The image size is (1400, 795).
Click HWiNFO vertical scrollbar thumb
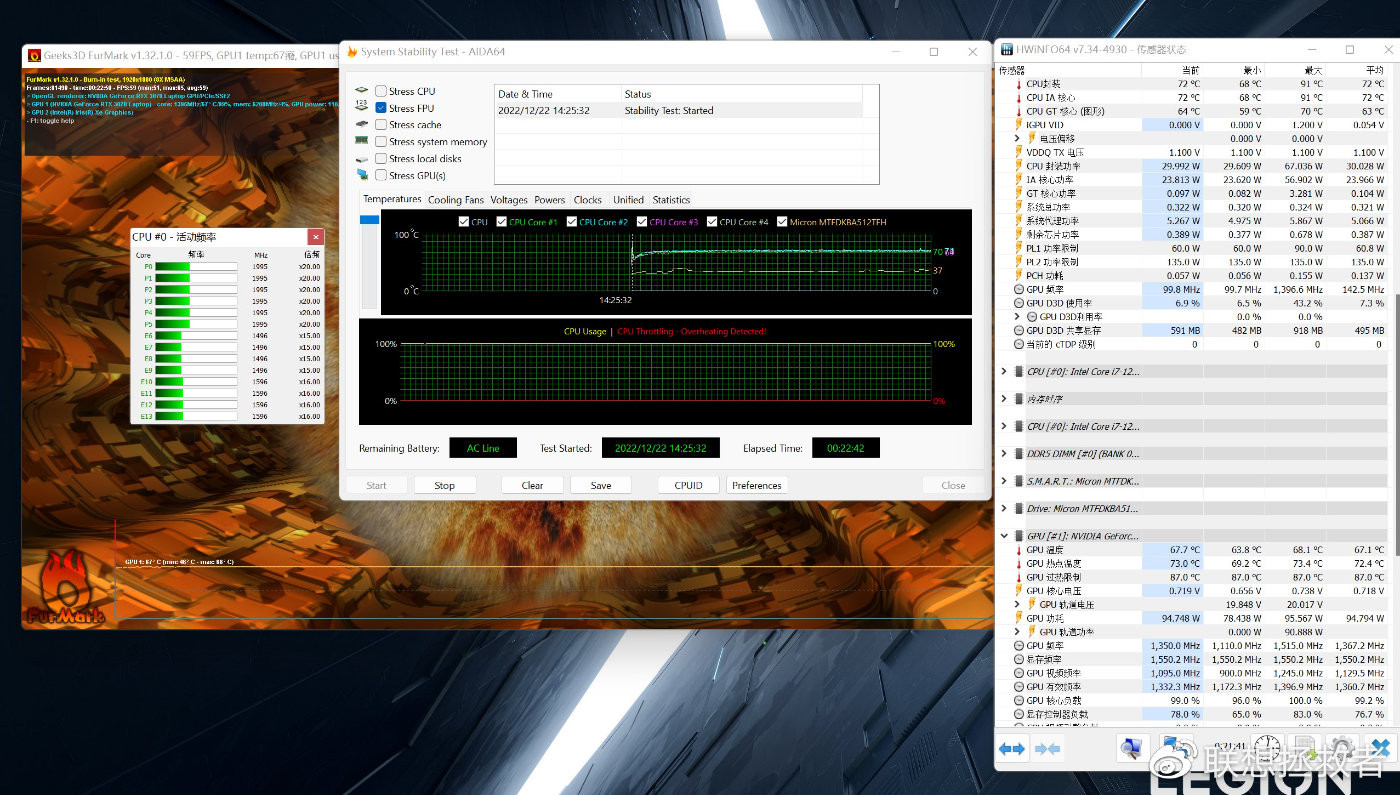[1396, 425]
